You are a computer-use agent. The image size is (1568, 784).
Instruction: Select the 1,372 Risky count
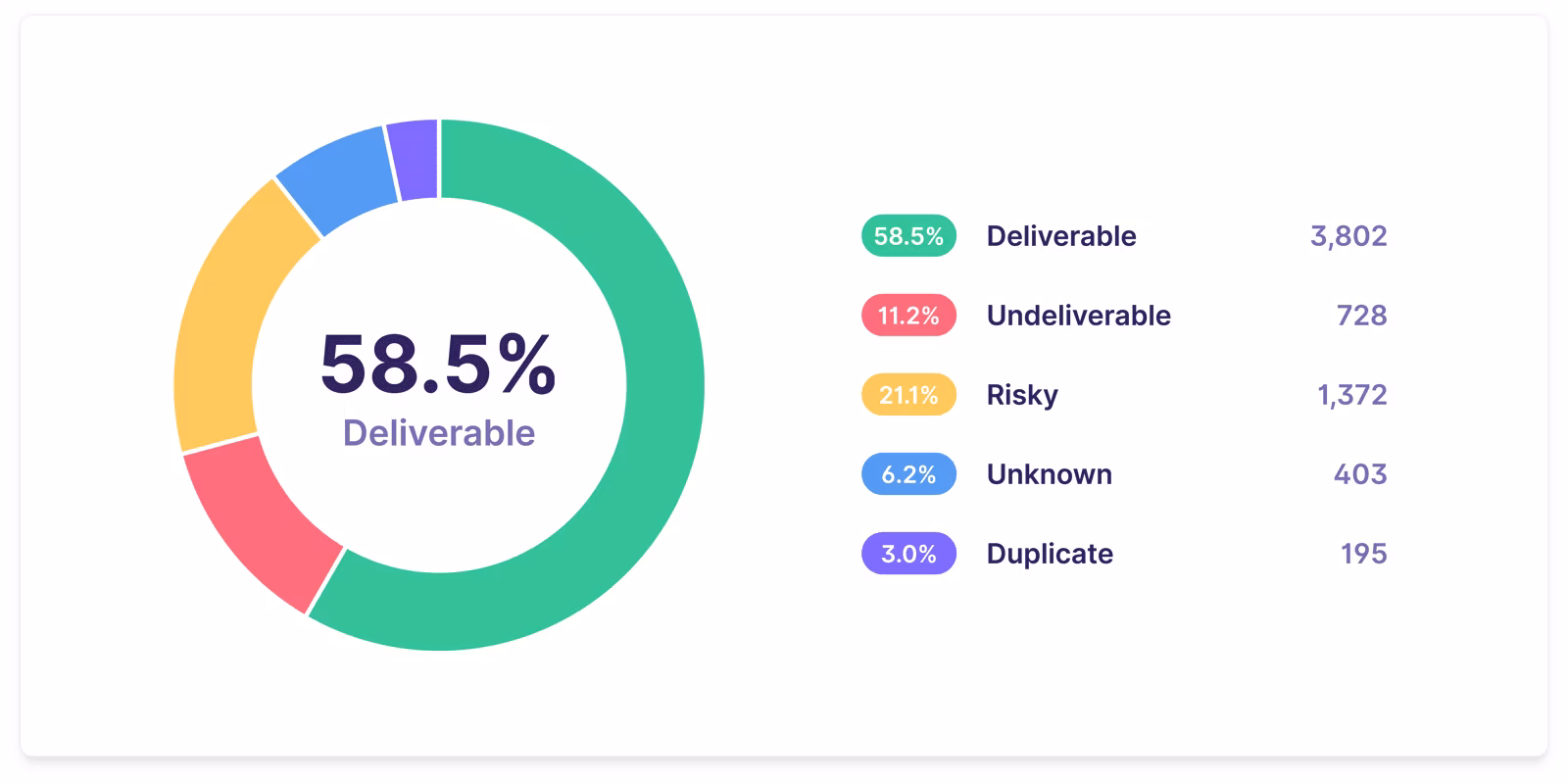[1351, 395]
